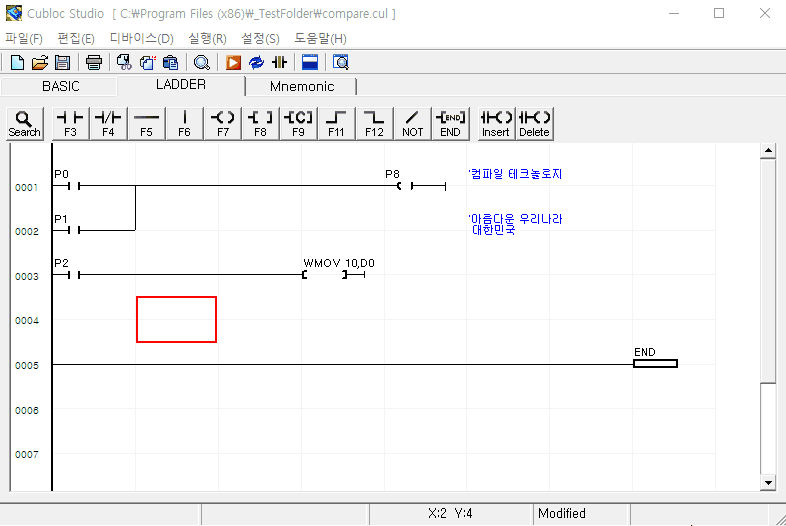Save the program using the floppy disk icon

point(62,62)
